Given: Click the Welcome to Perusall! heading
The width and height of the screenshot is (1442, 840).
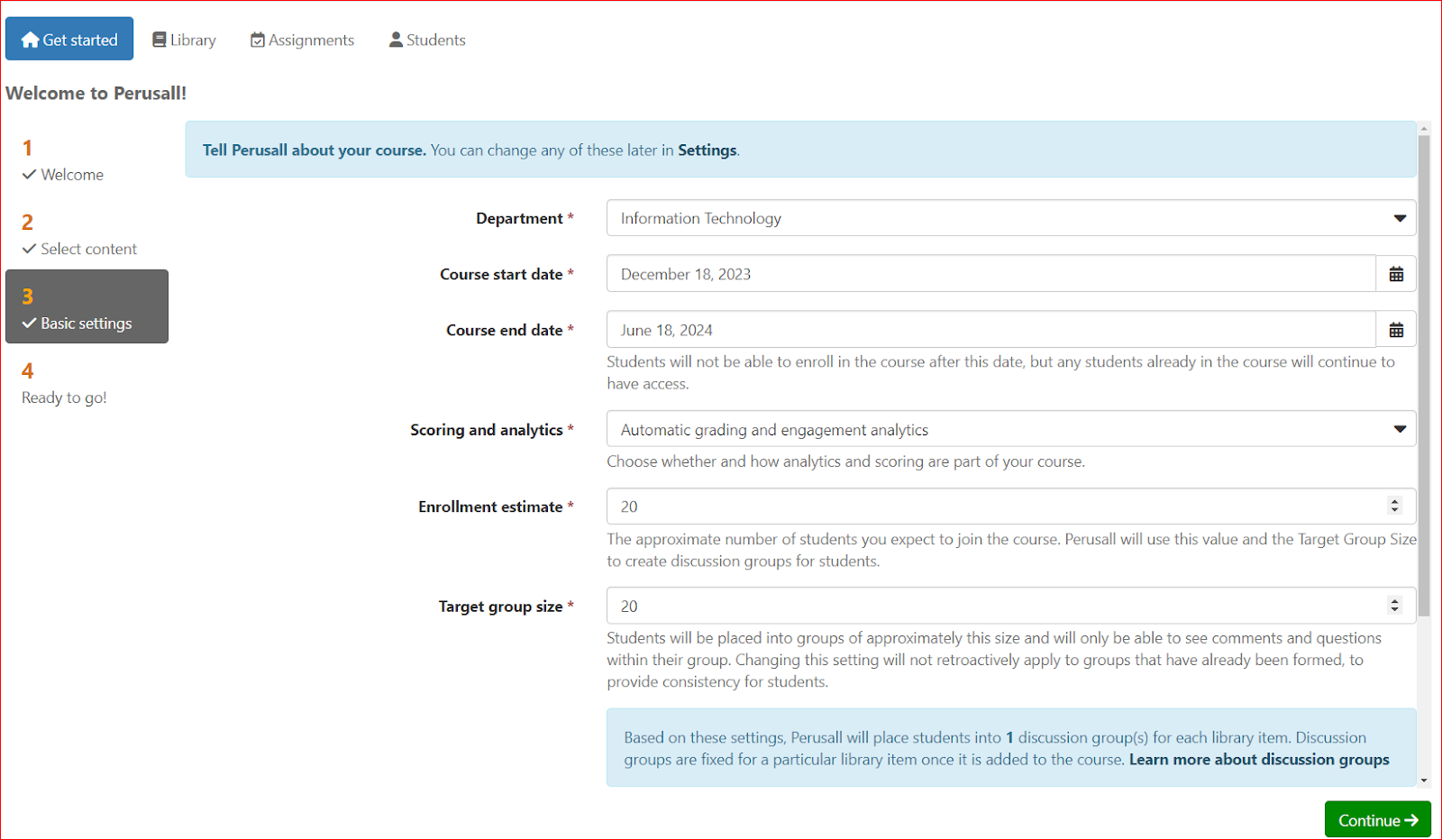Looking at the screenshot, I should [96, 93].
